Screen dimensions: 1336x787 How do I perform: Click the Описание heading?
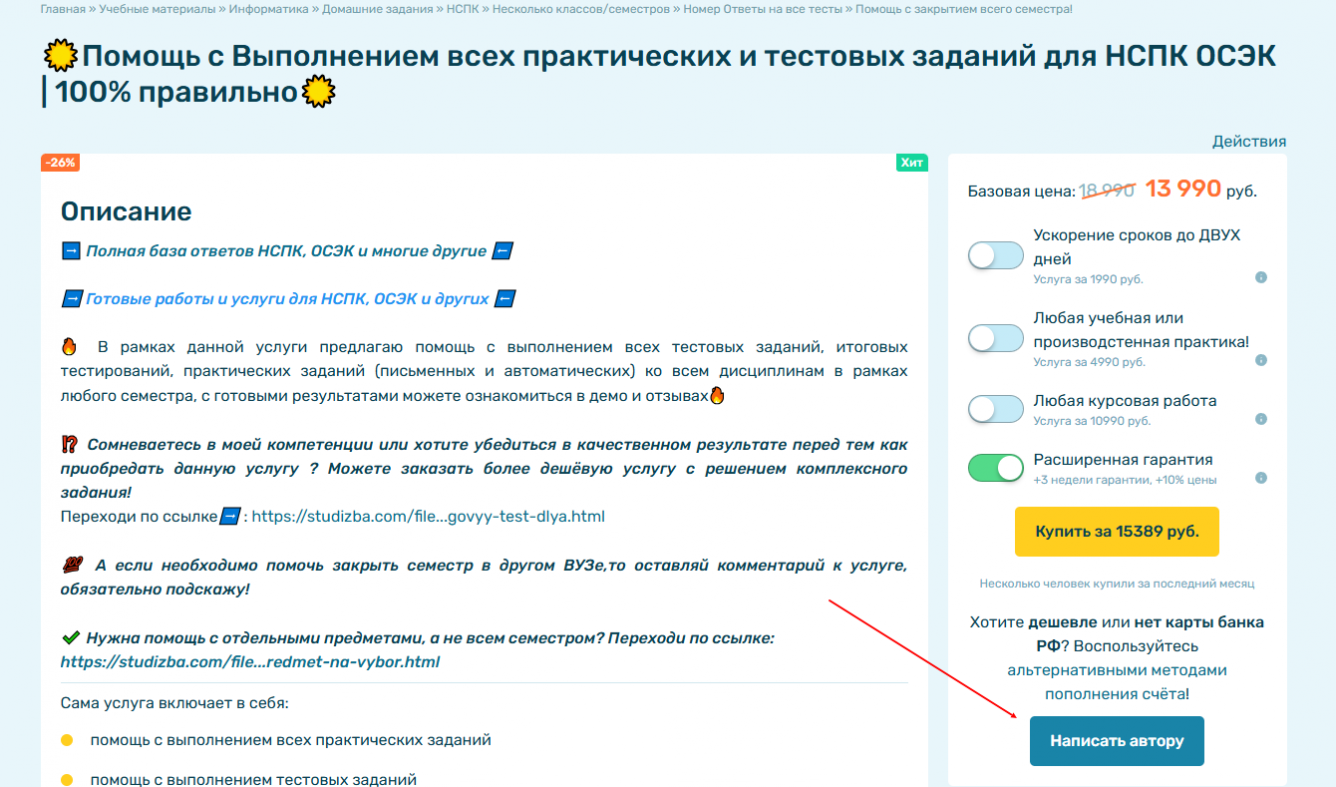click(126, 212)
